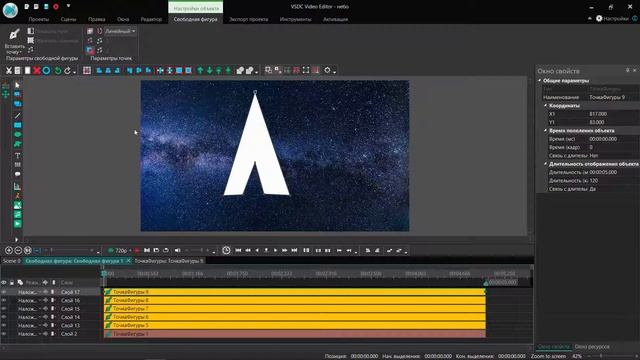Screen dimensions: 640x360
Task: Select the Line drawing tool
Action: pyautogui.click(x=17, y=116)
